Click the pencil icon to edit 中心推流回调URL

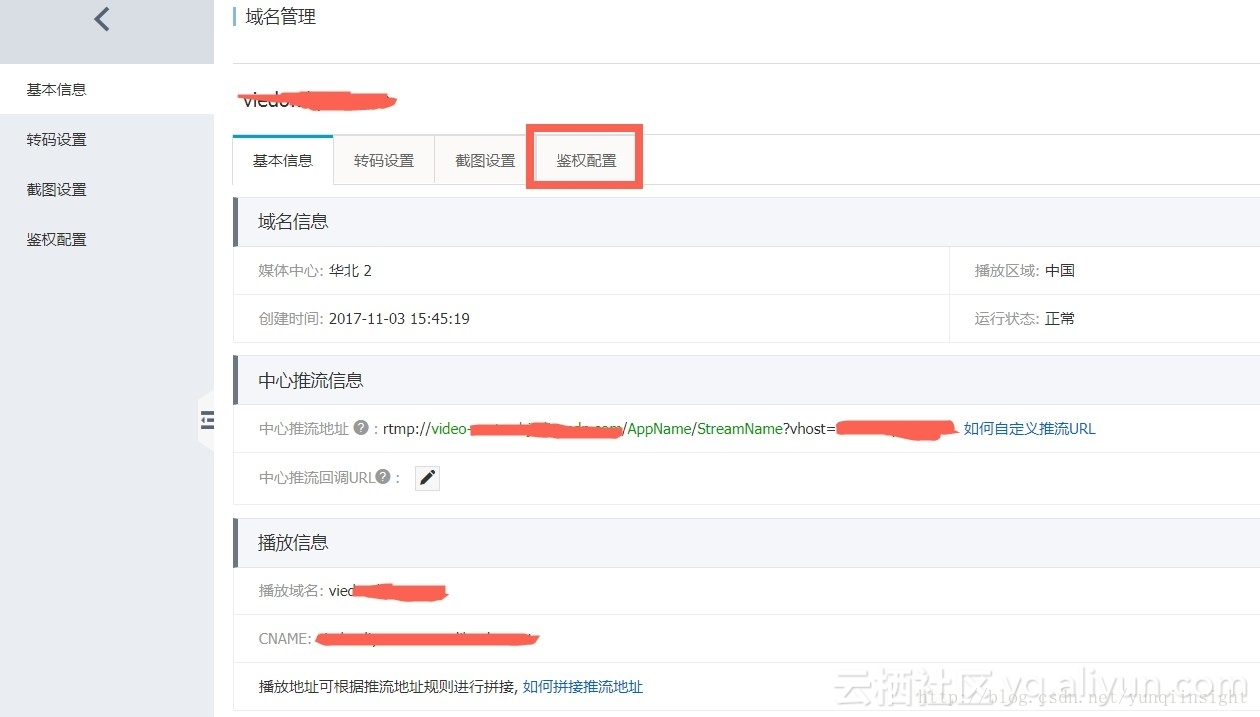(427, 477)
